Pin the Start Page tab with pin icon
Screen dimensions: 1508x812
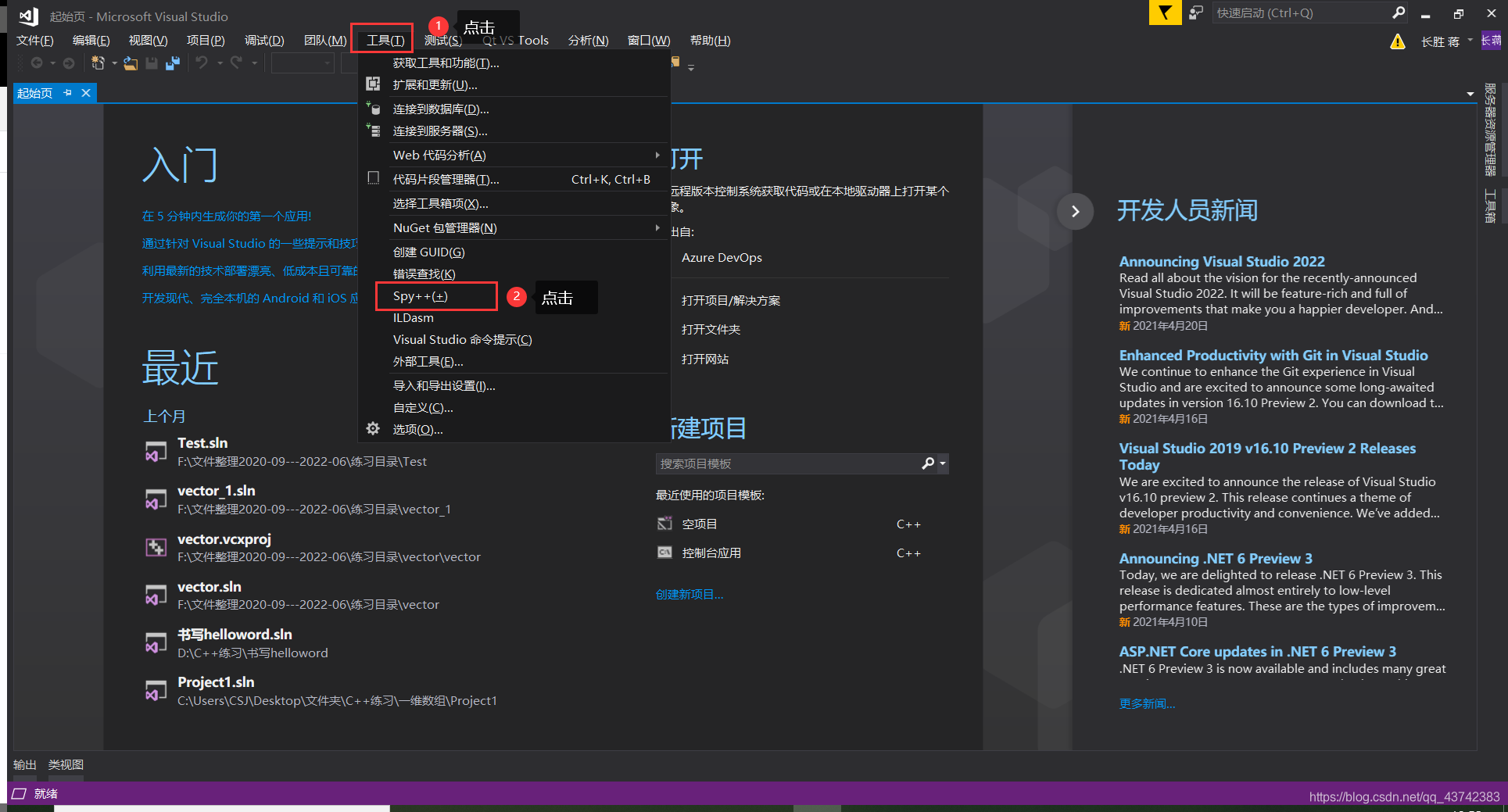click(68, 93)
